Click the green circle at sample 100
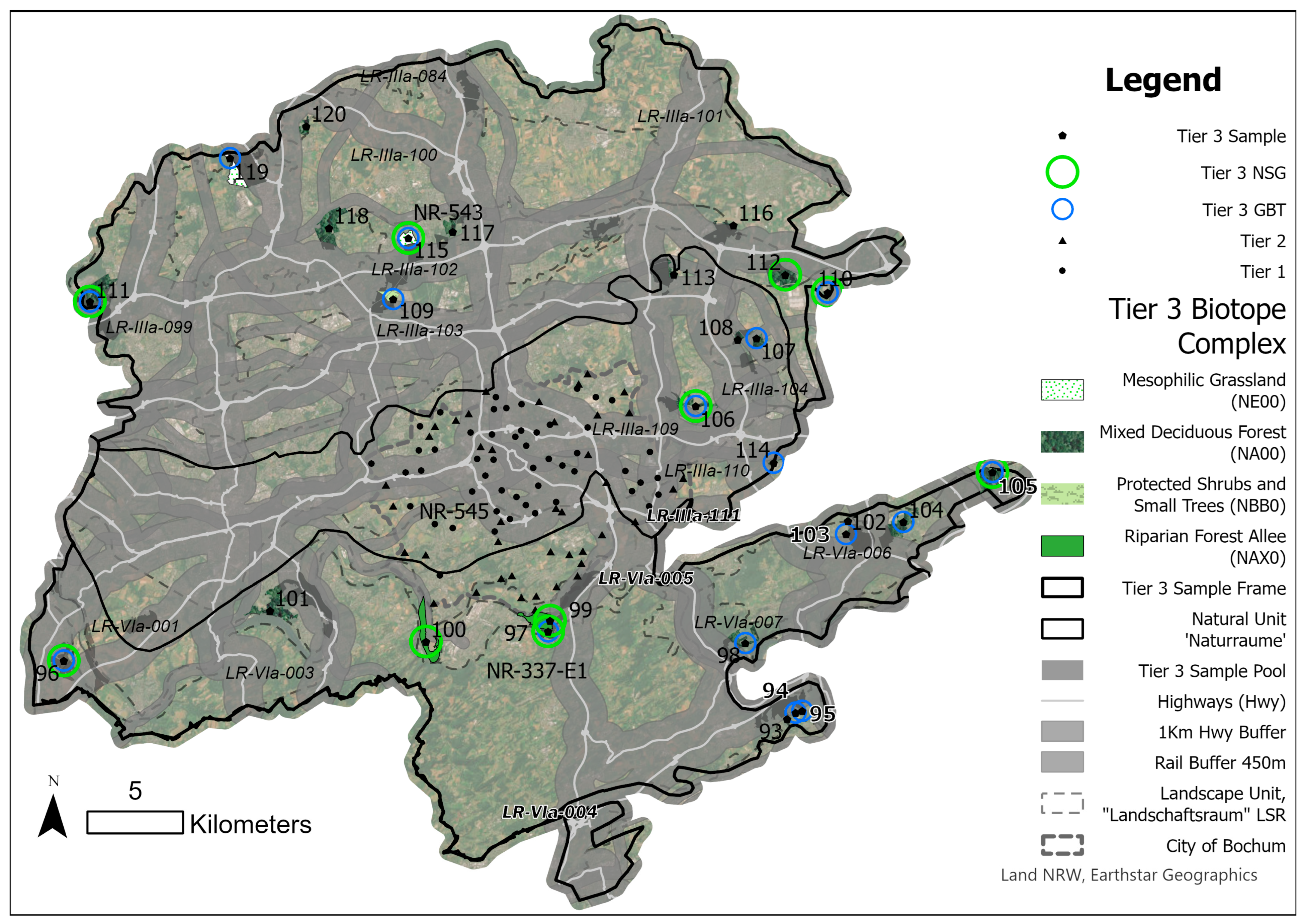Image resolution: width=1303 pixels, height=924 pixels. [426, 641]
